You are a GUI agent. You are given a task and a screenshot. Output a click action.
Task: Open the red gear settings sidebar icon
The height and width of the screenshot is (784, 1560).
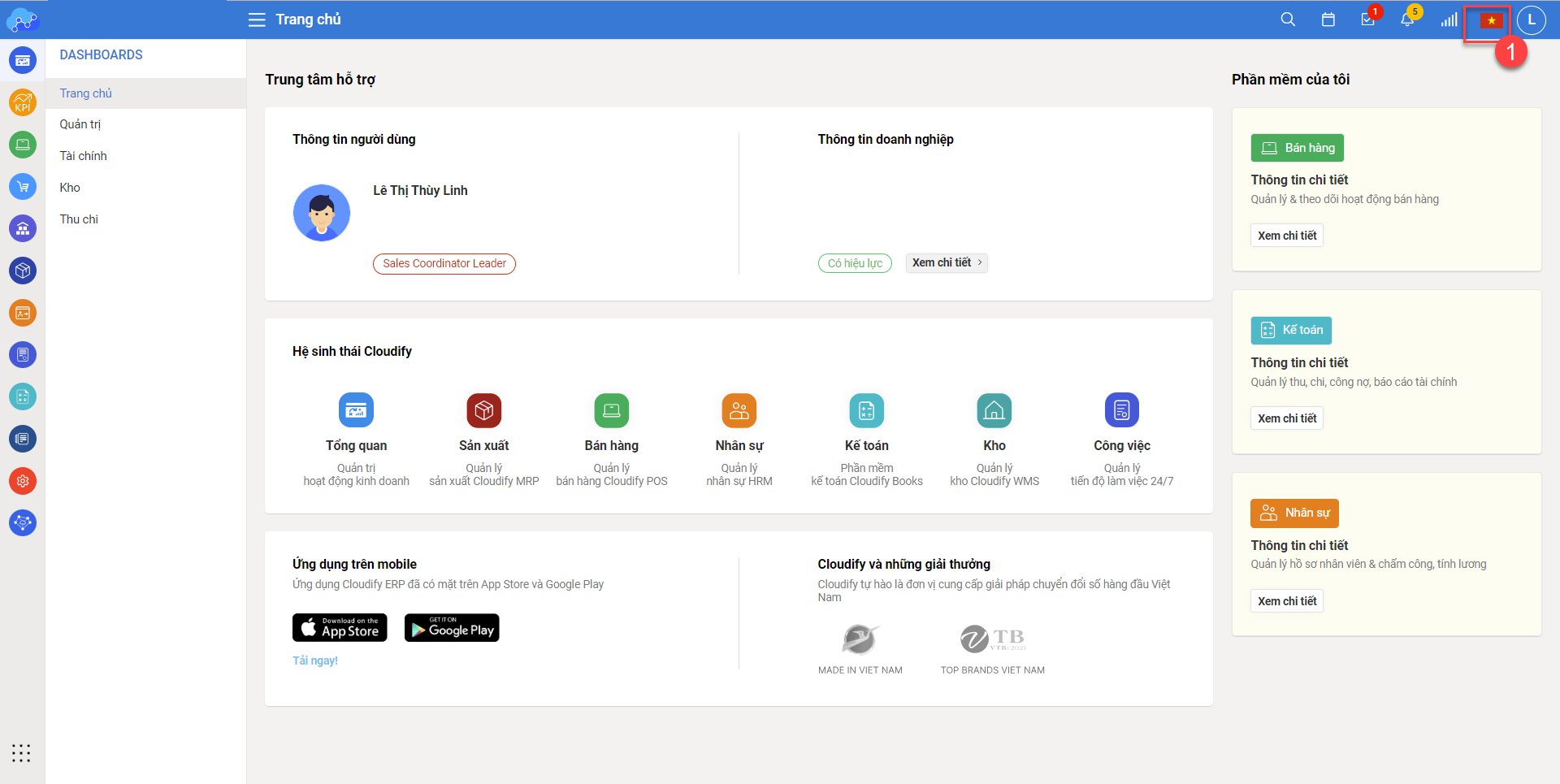[23, 481]
